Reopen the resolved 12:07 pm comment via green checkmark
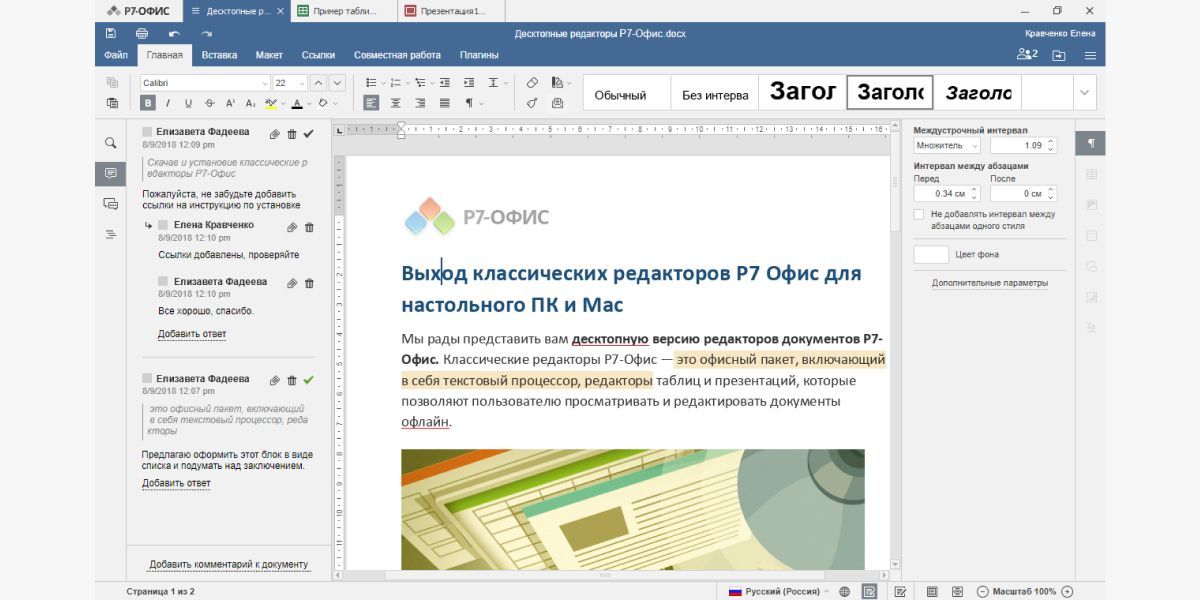Screen dimensions: 1200x600 click(308, 380)
